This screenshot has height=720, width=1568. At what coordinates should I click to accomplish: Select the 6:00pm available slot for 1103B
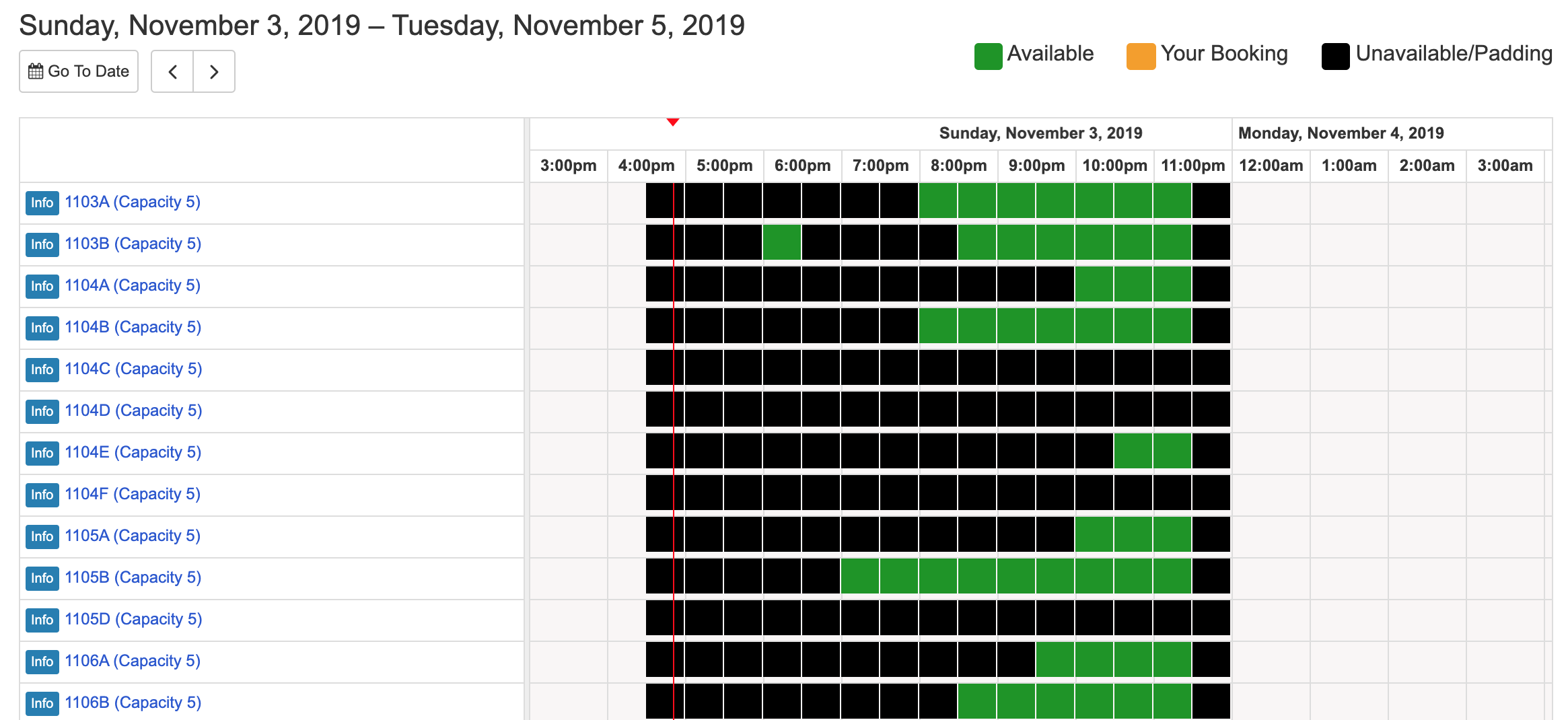pyautogui.click(x=782, y=242)
